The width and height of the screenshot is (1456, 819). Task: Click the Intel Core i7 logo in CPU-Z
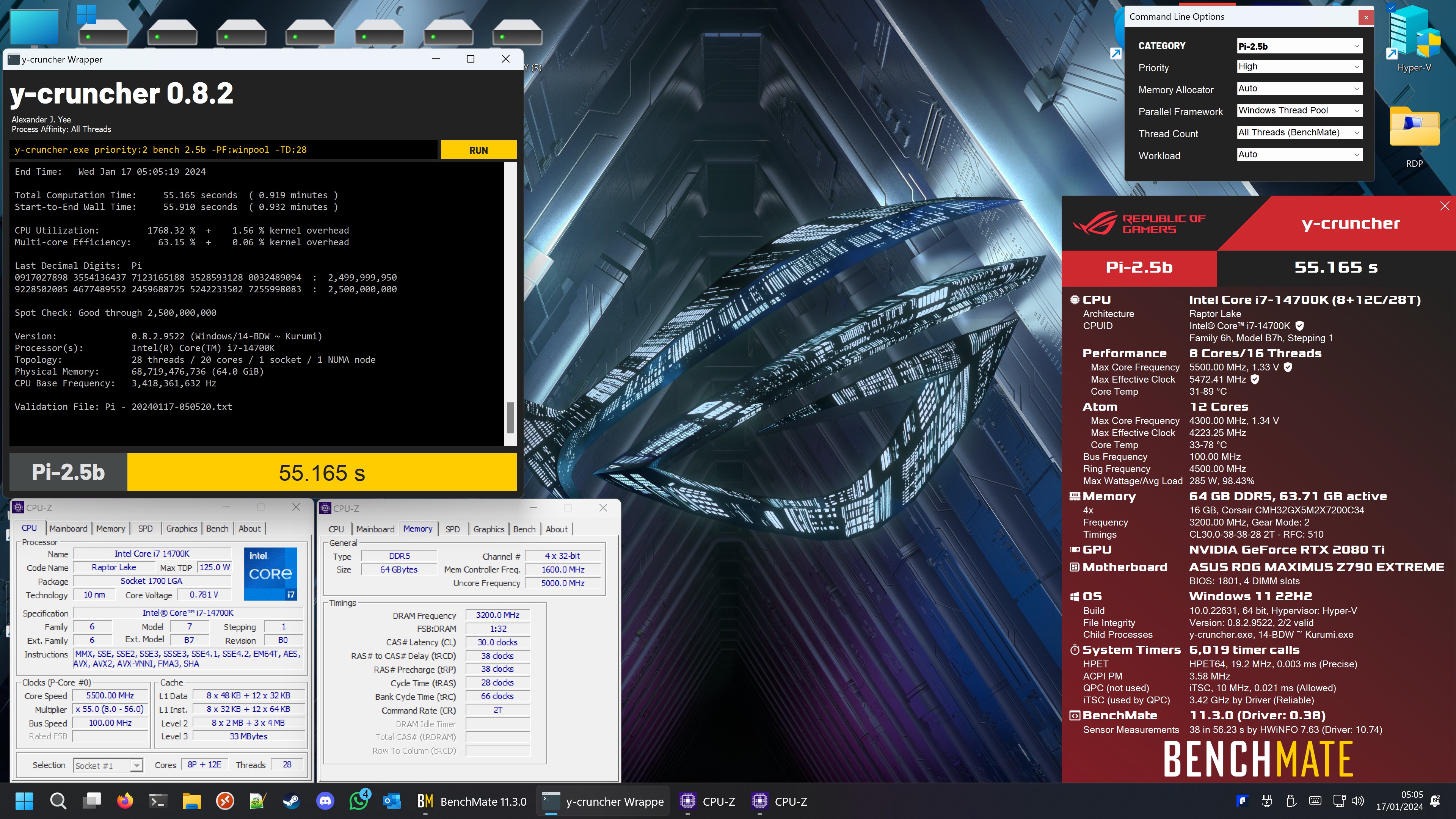270,573
